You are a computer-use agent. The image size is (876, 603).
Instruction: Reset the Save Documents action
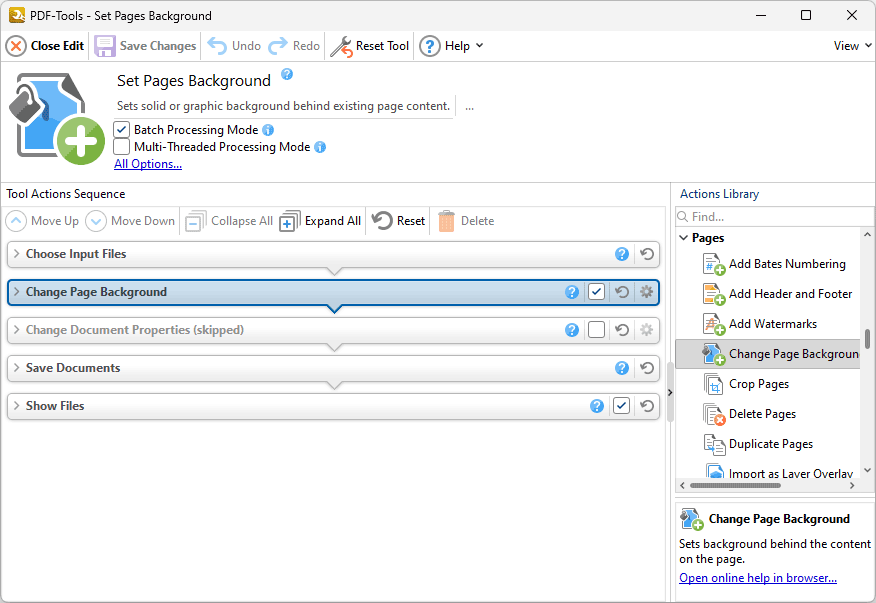[647, 368]
